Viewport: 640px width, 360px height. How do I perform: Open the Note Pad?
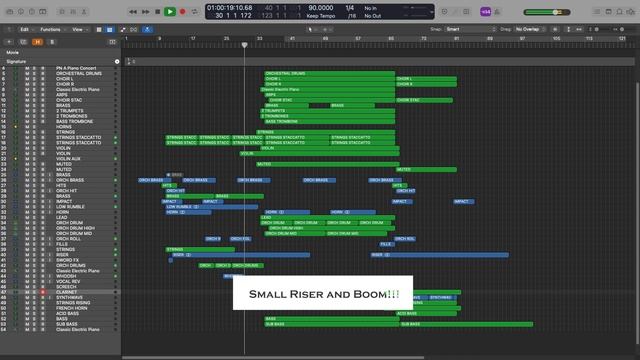609,12
